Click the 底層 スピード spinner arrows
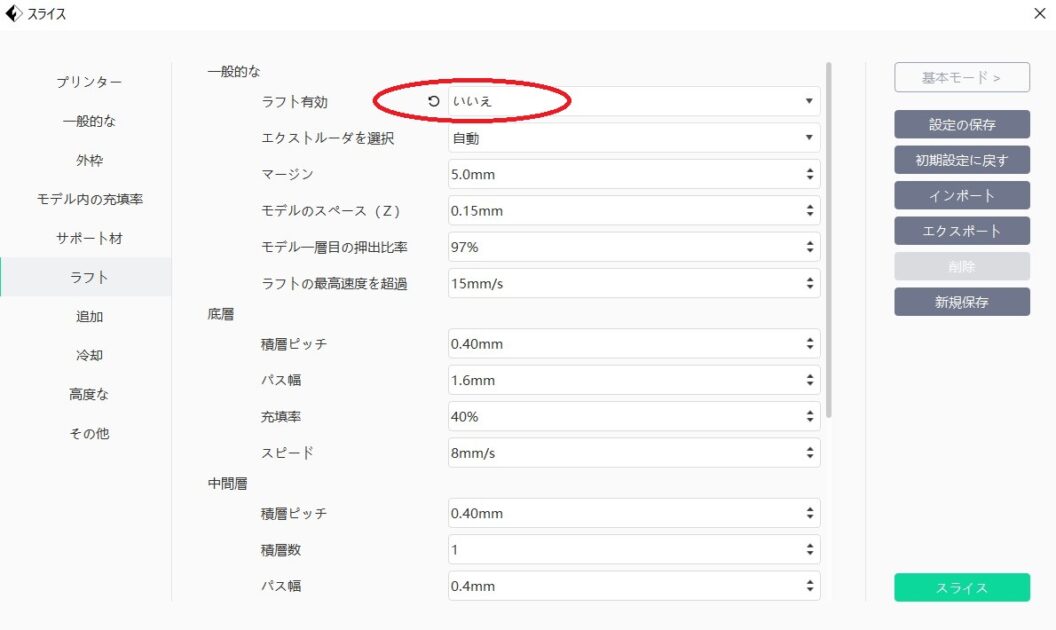Screen dimensions: 1056x630 (810, 453)
